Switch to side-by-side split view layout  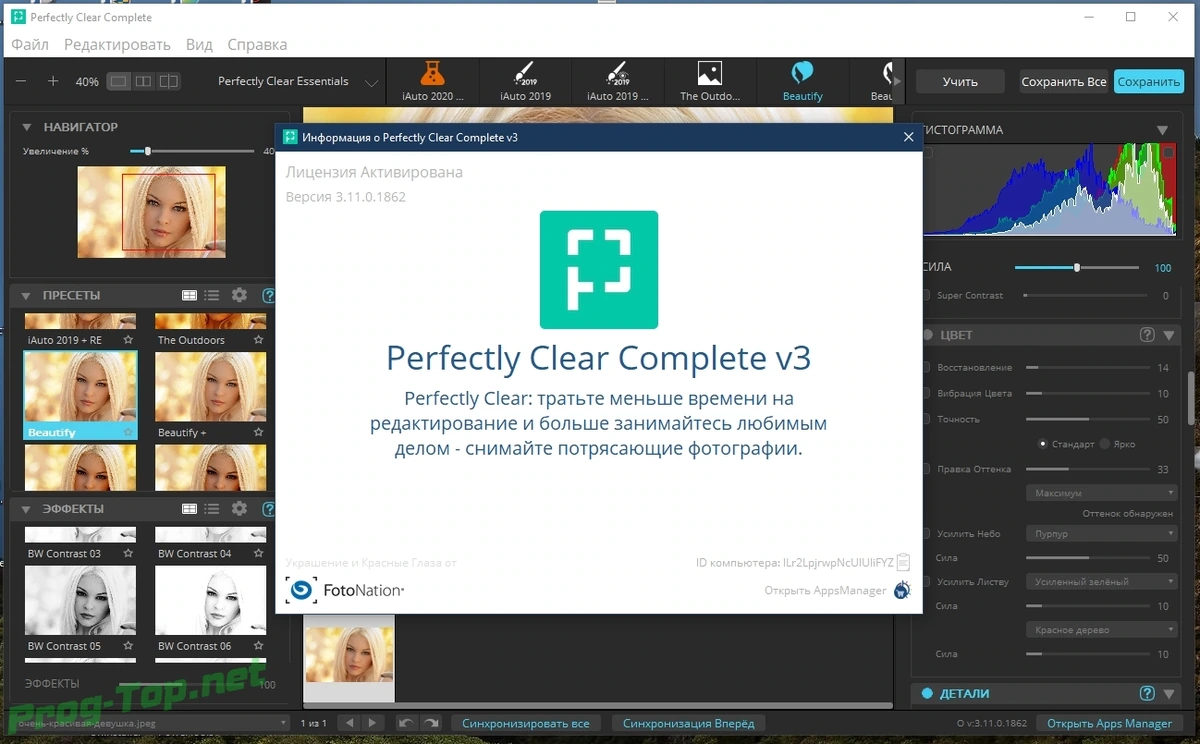(144, 81)
